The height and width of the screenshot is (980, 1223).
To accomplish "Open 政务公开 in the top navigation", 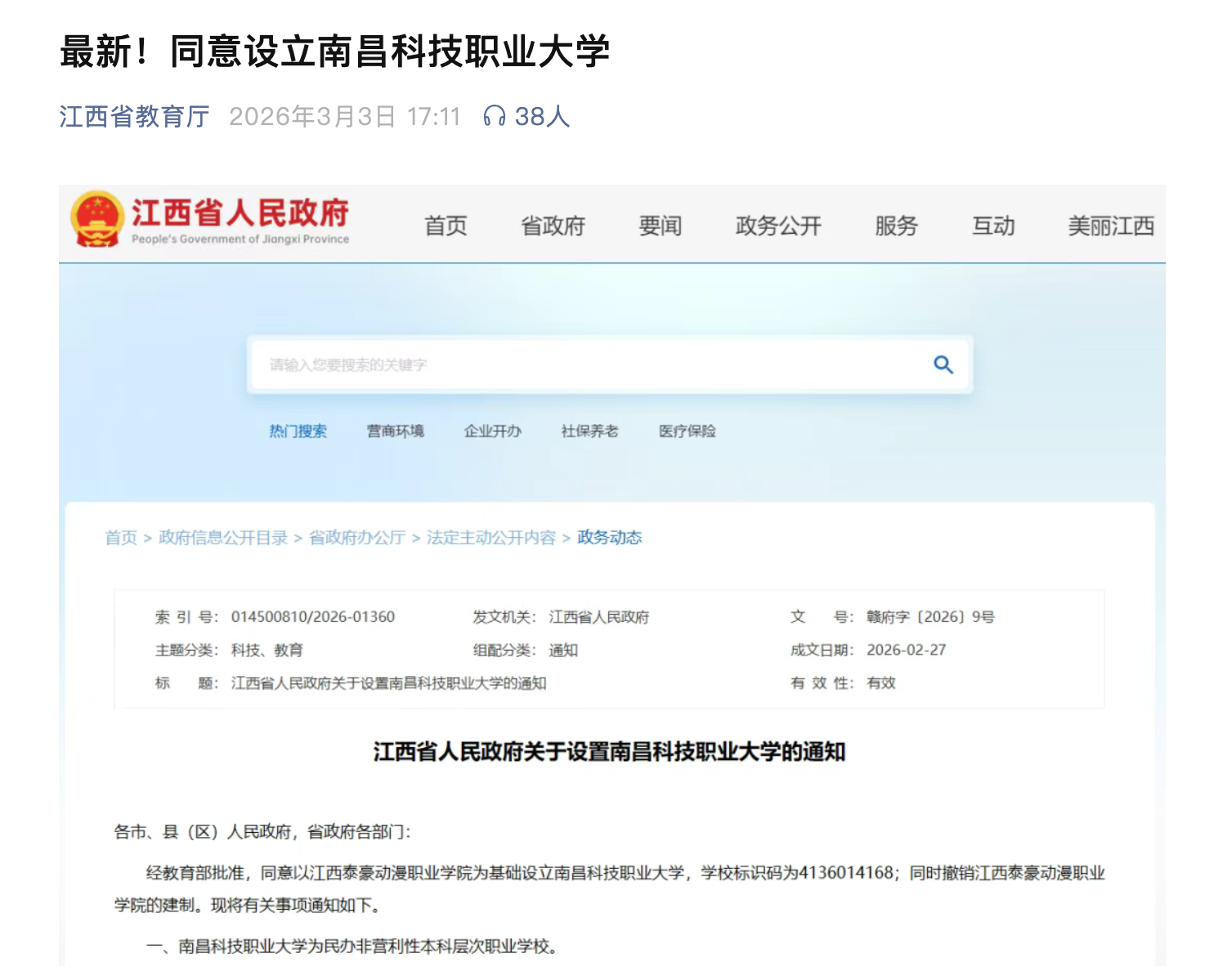I will [x=777, y=226].
